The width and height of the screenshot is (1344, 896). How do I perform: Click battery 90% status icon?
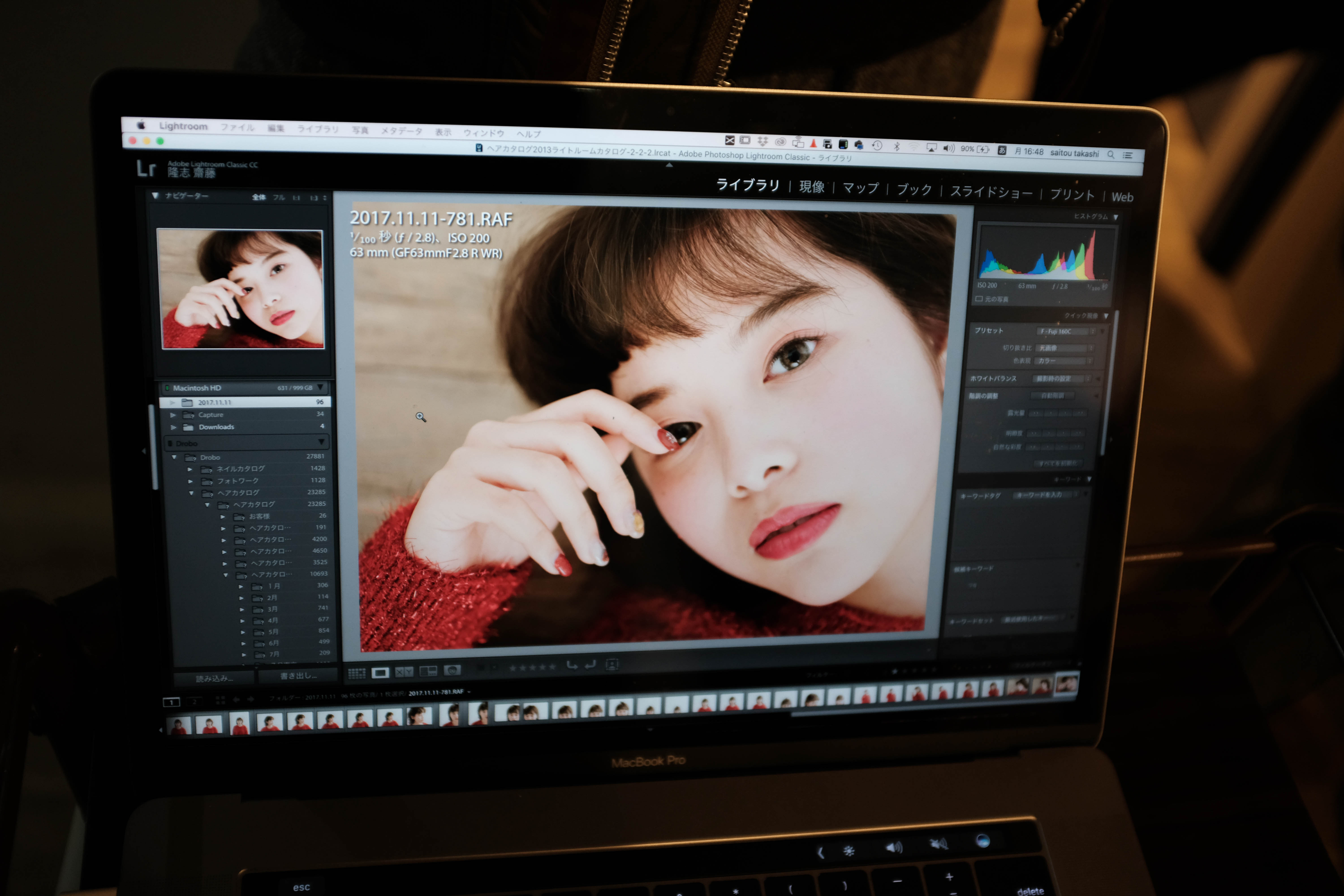click(x=975, y=149)
